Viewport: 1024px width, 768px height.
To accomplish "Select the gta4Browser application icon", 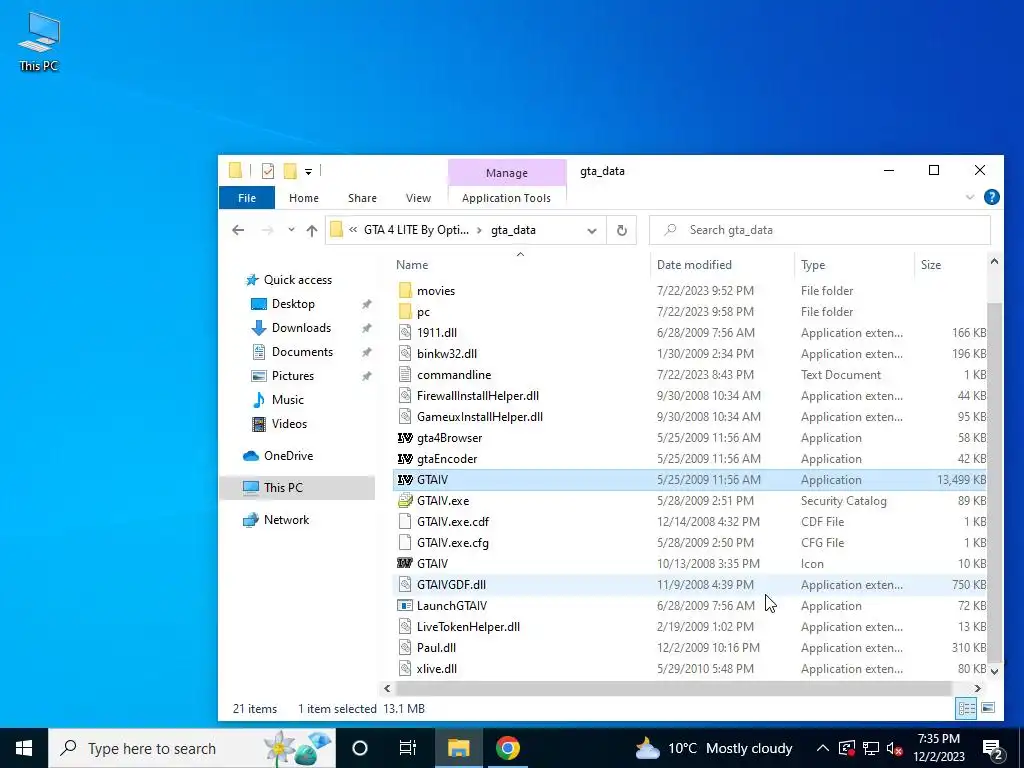I will pos(405,438).
